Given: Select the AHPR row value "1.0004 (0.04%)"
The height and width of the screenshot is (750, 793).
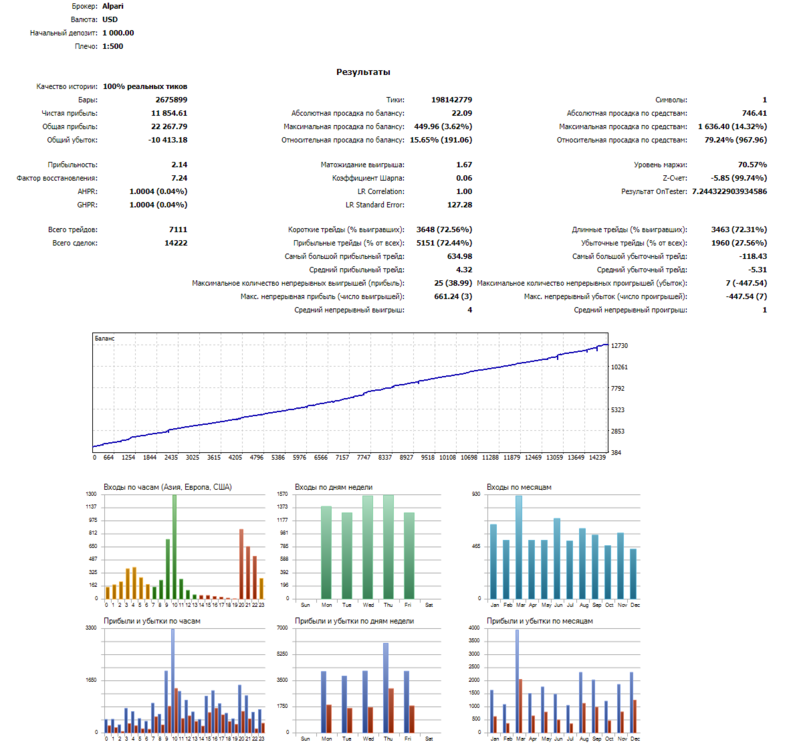Looking at the screenshot, I should pyautogui.click(x=158, y=191).
